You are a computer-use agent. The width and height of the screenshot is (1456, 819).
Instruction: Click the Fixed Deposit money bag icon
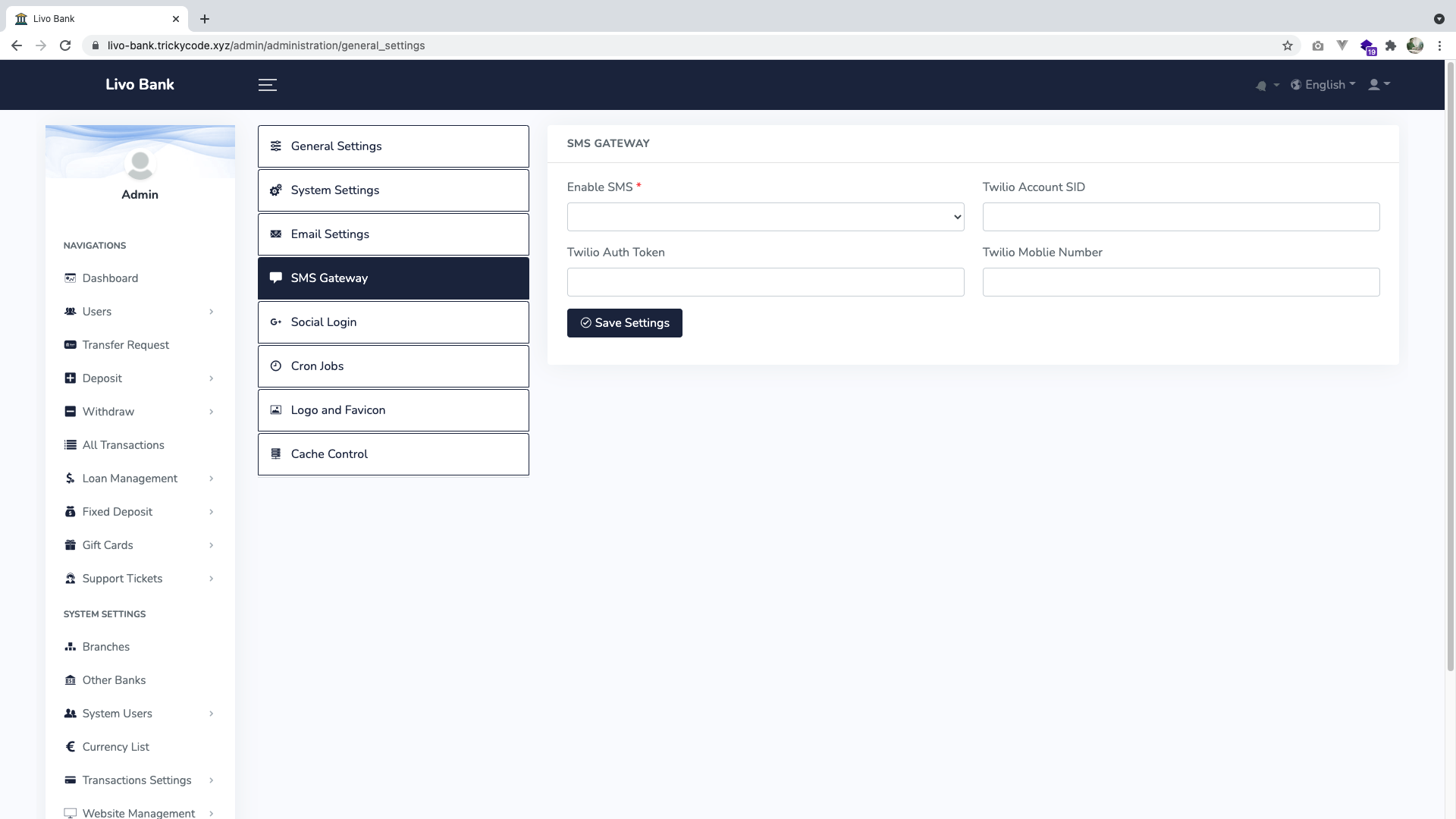70,512
